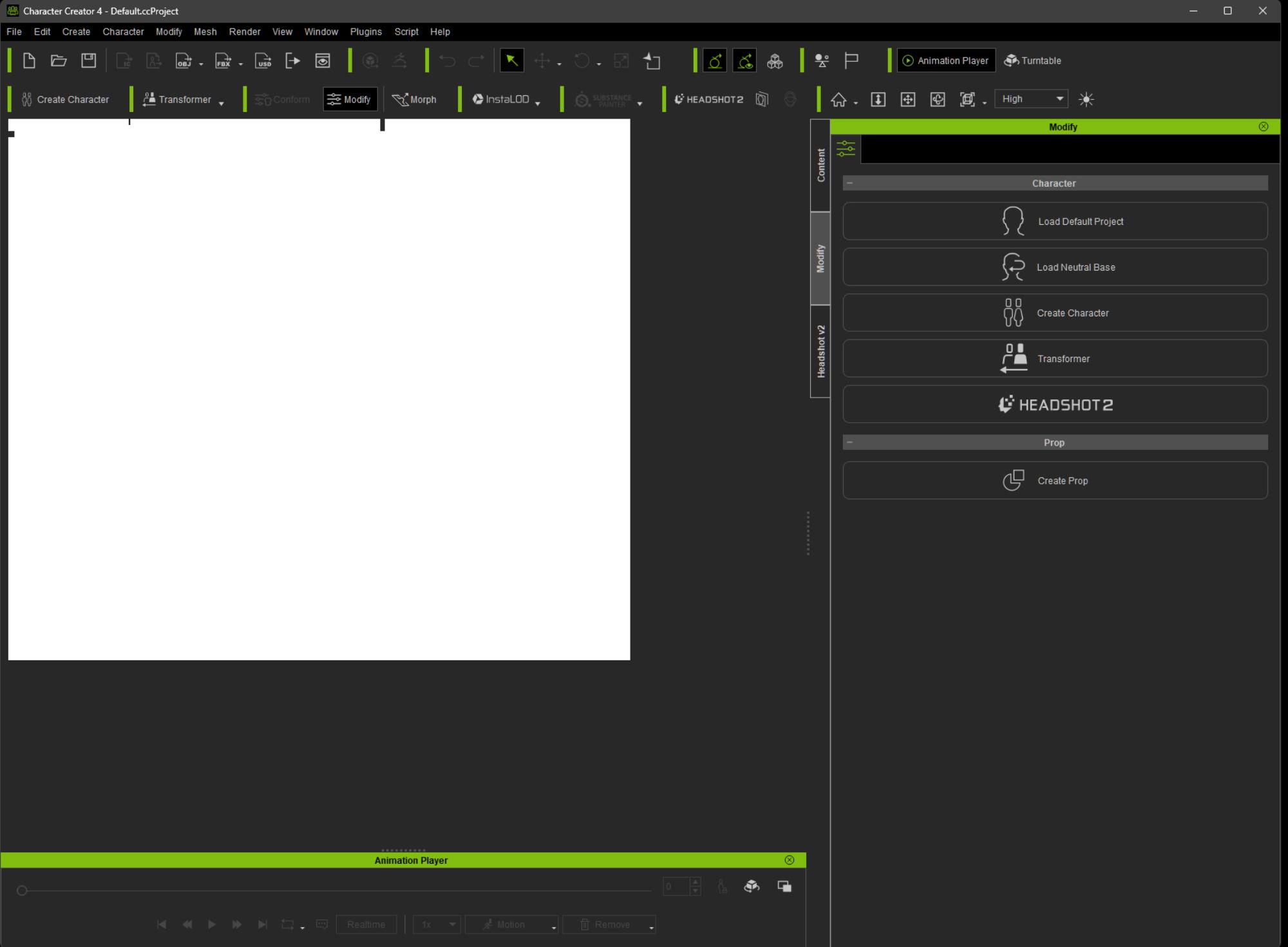The width and height of the screenshot is (1288, 947).
Task: Select the Move tool icon
Action: click(542, 61)
